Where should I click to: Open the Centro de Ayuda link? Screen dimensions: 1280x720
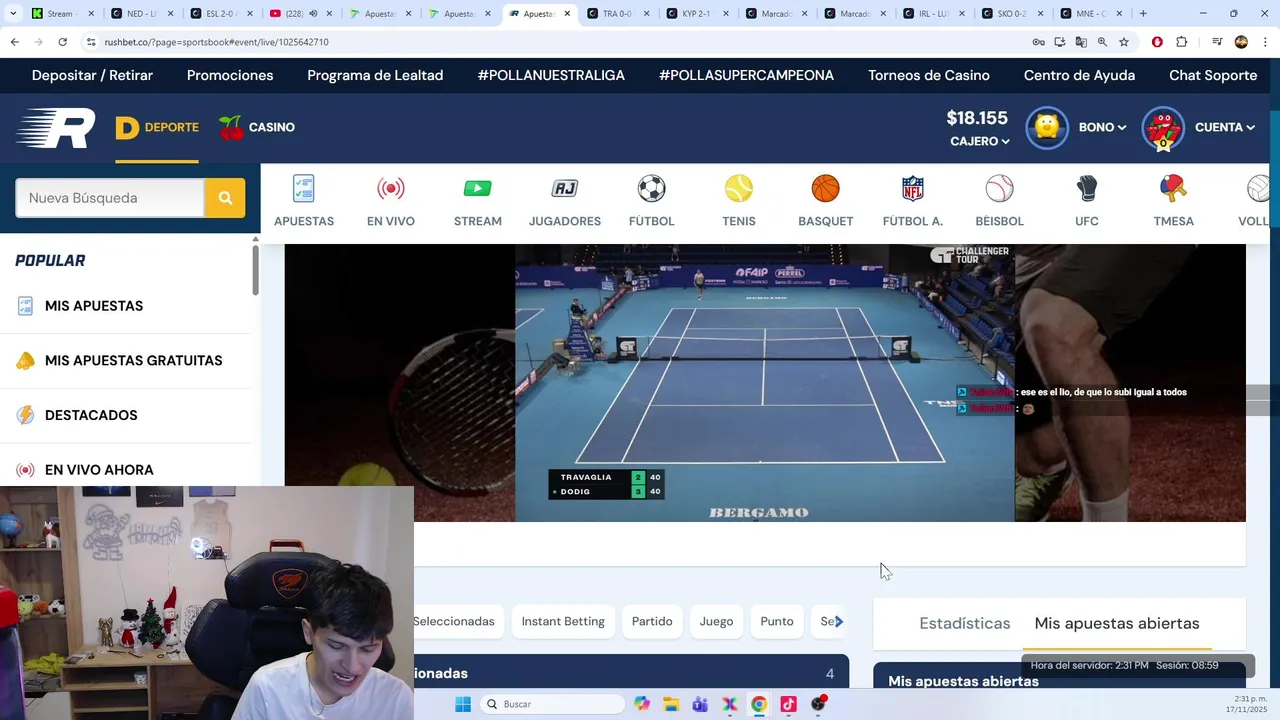1079,75
